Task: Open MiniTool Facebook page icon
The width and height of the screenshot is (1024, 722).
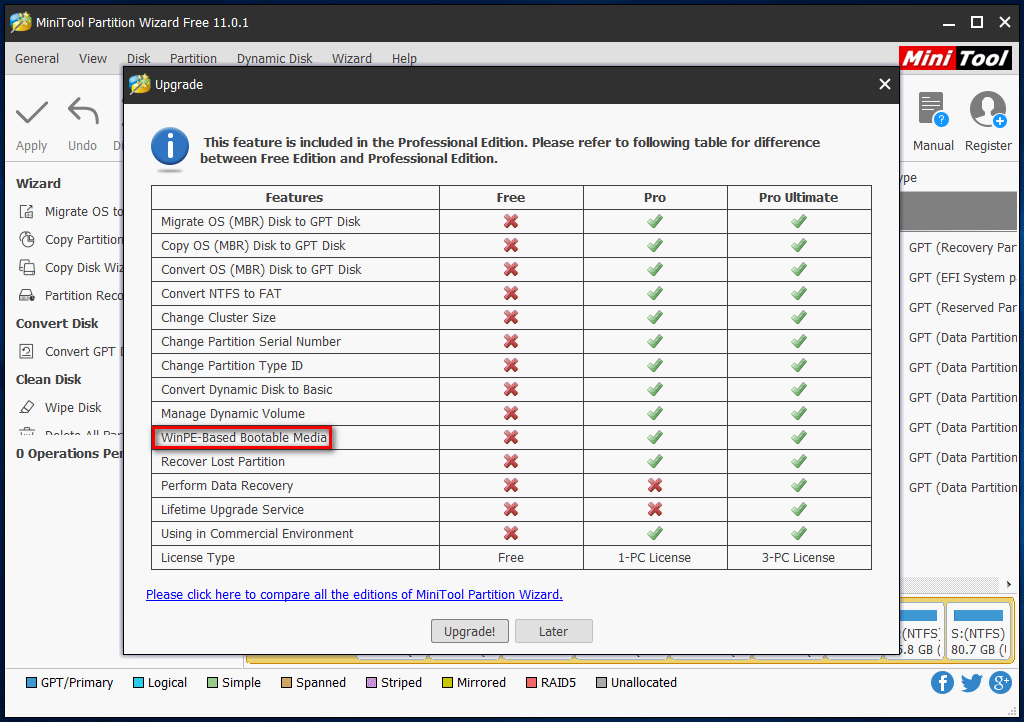Action: [x=942, y=683]
